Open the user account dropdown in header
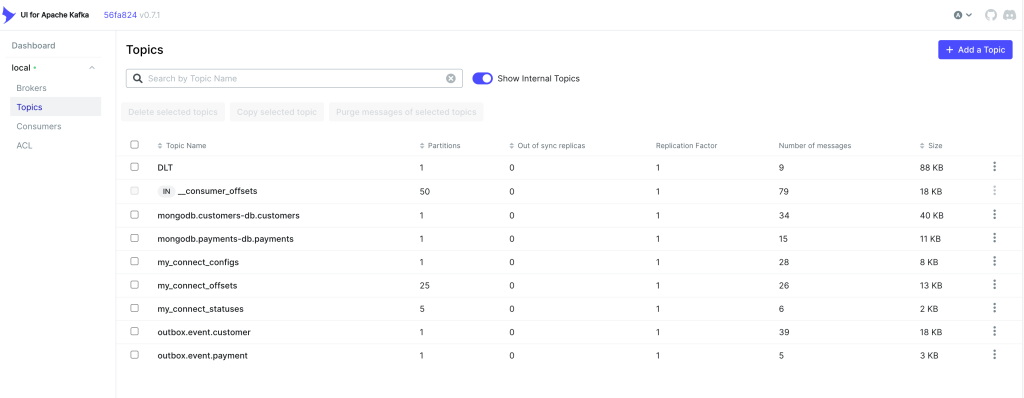Image resolution: width=1024 pixels, height=398 pixels. click(x=963, y=14)
